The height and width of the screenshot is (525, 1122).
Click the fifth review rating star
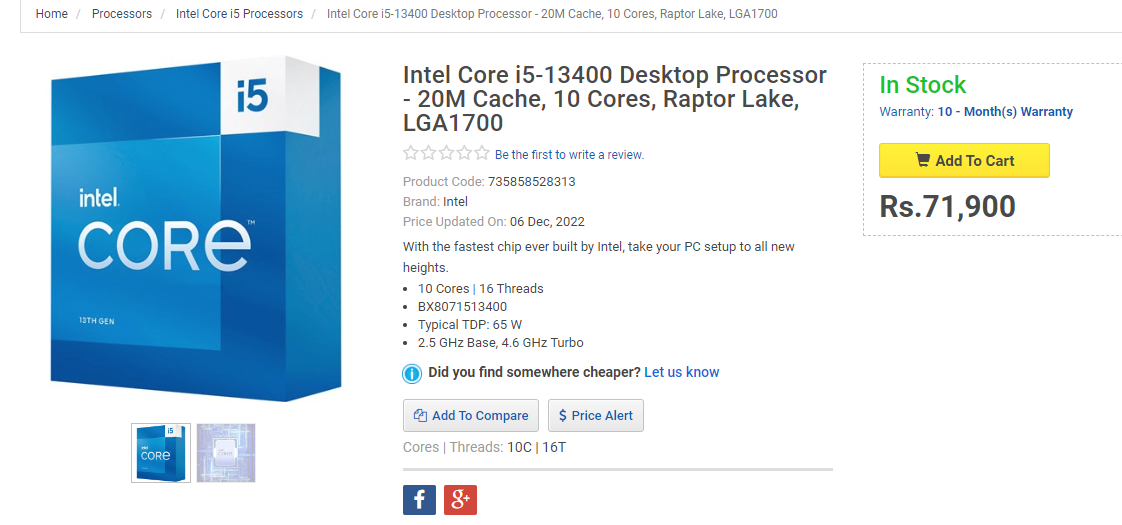click(x=482, y=154)
